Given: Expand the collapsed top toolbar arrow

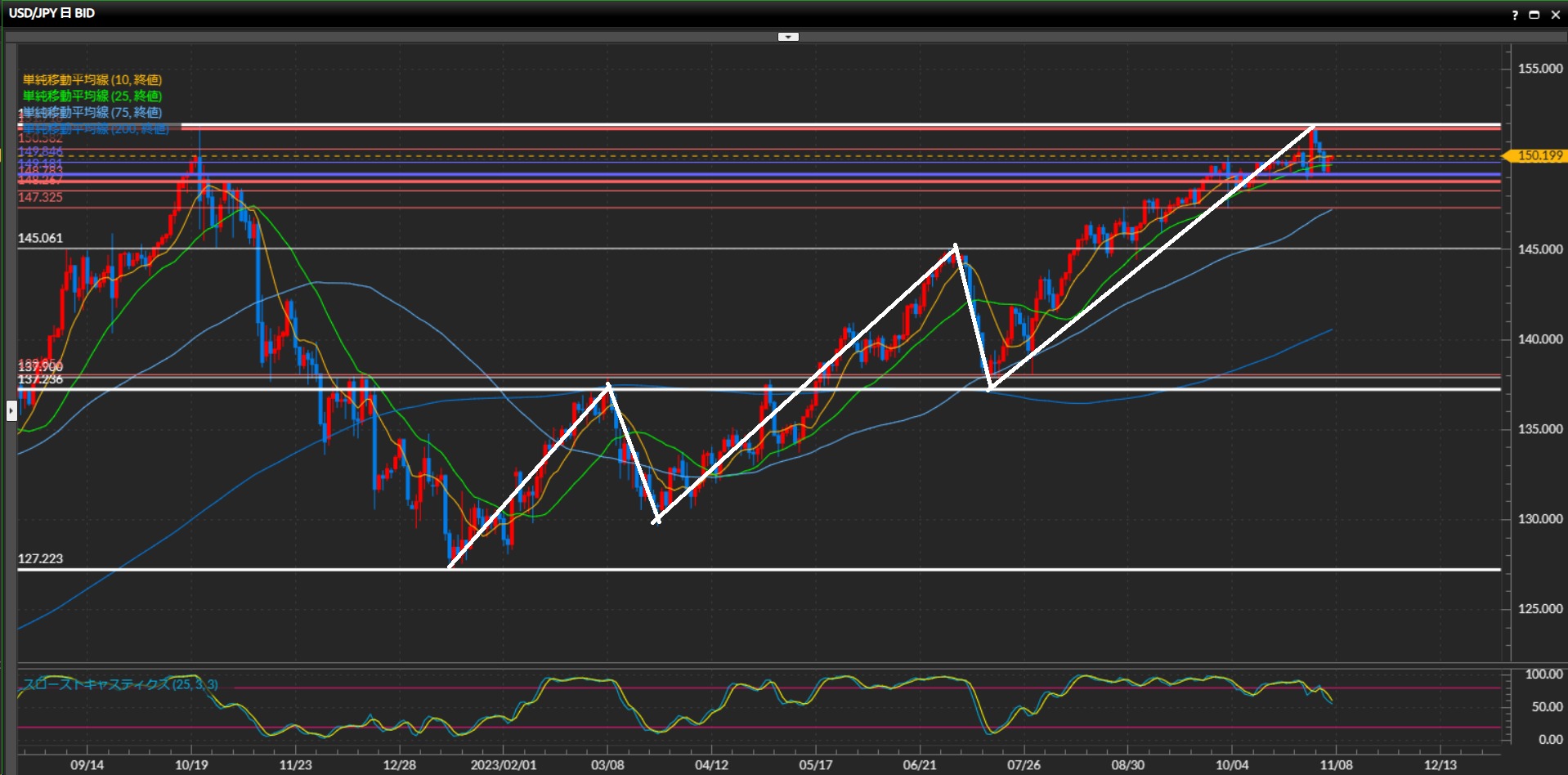Looking at the screenshot, I should [x=788, y=37].
